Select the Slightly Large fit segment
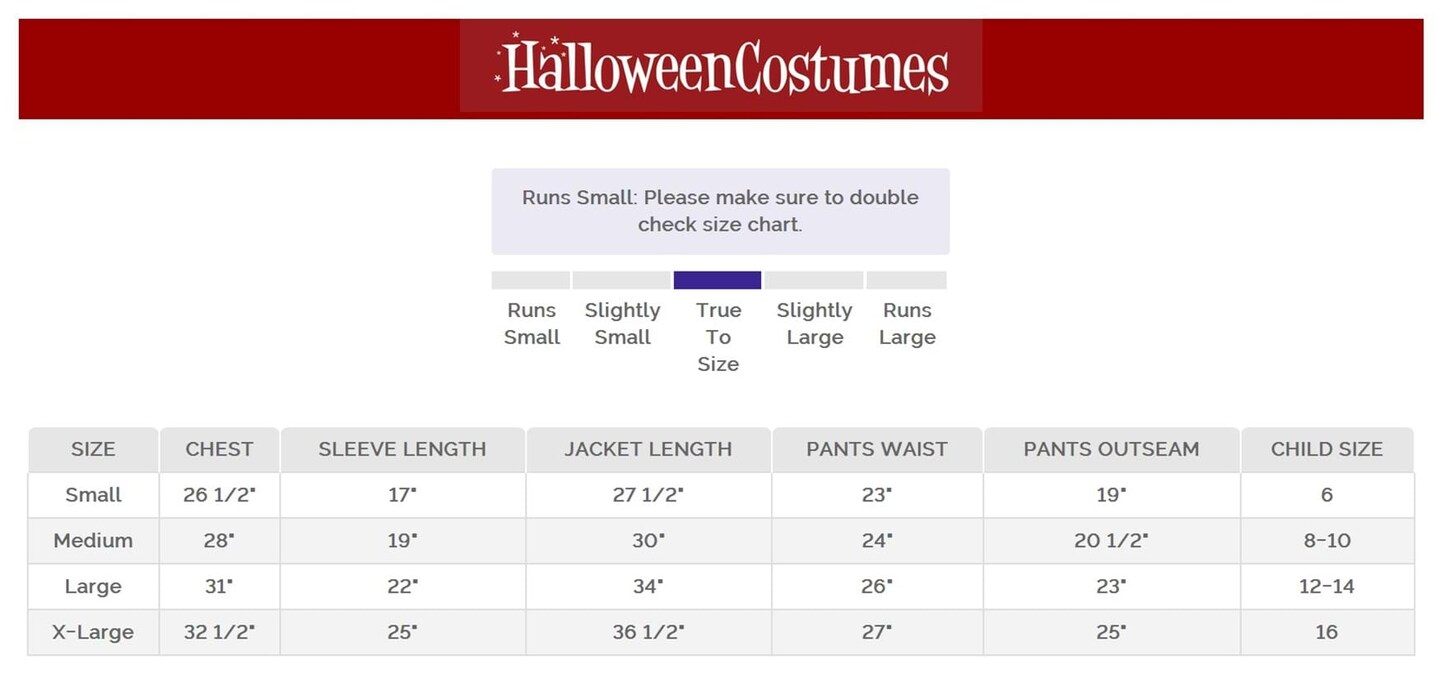Image resolution: width=1440 pixels, height=683 pixels. pos(813,280)
